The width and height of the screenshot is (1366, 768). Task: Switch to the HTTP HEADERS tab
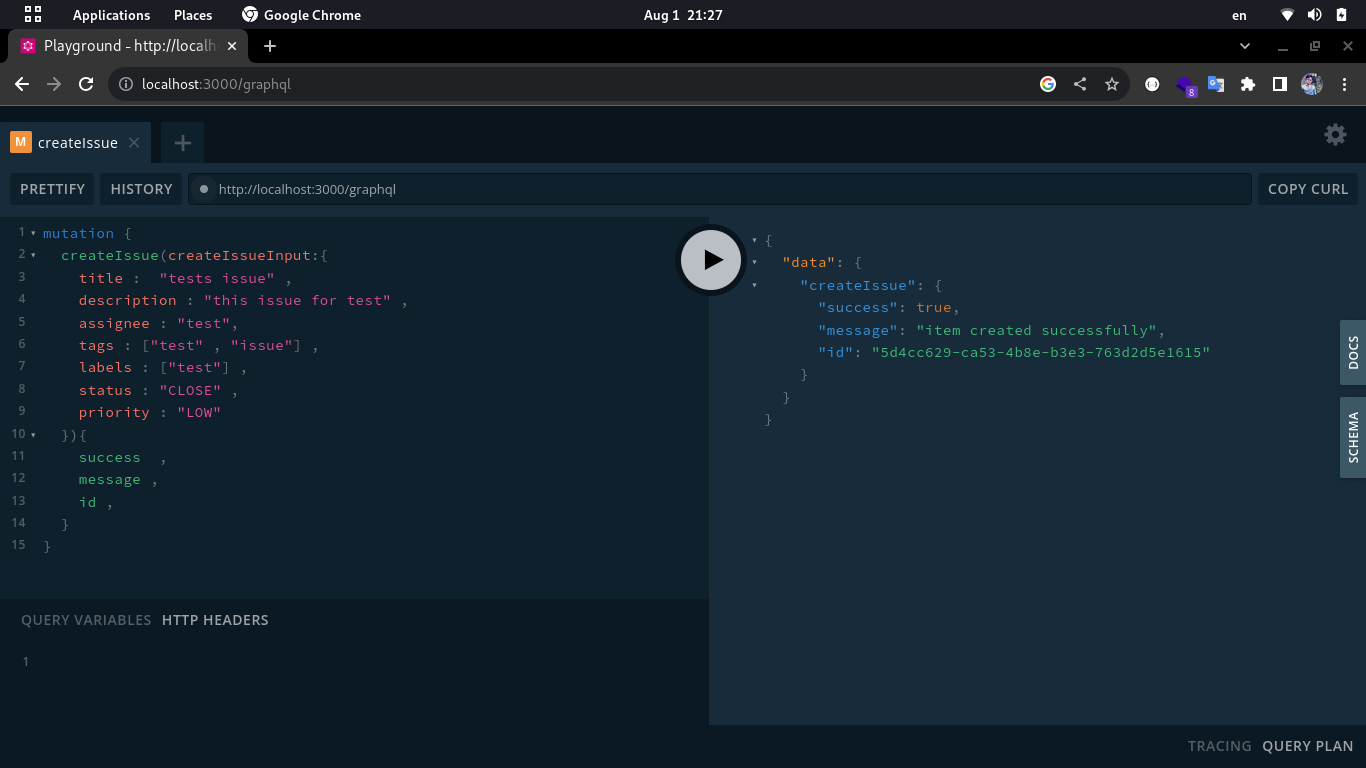point(215,620)
